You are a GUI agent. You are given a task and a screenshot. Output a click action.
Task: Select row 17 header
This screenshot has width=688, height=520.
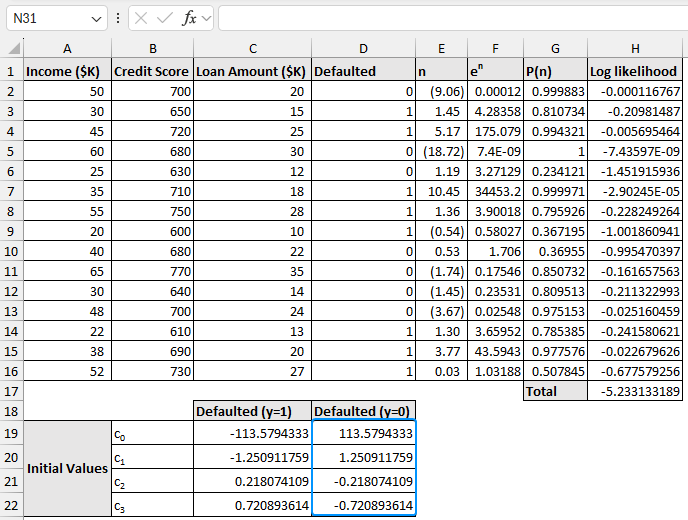coord(11,391)
